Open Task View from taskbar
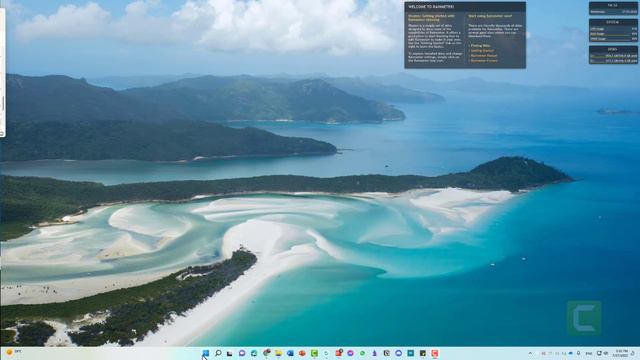Viewport: 640px width, 360px height. [x=229, y=353]
